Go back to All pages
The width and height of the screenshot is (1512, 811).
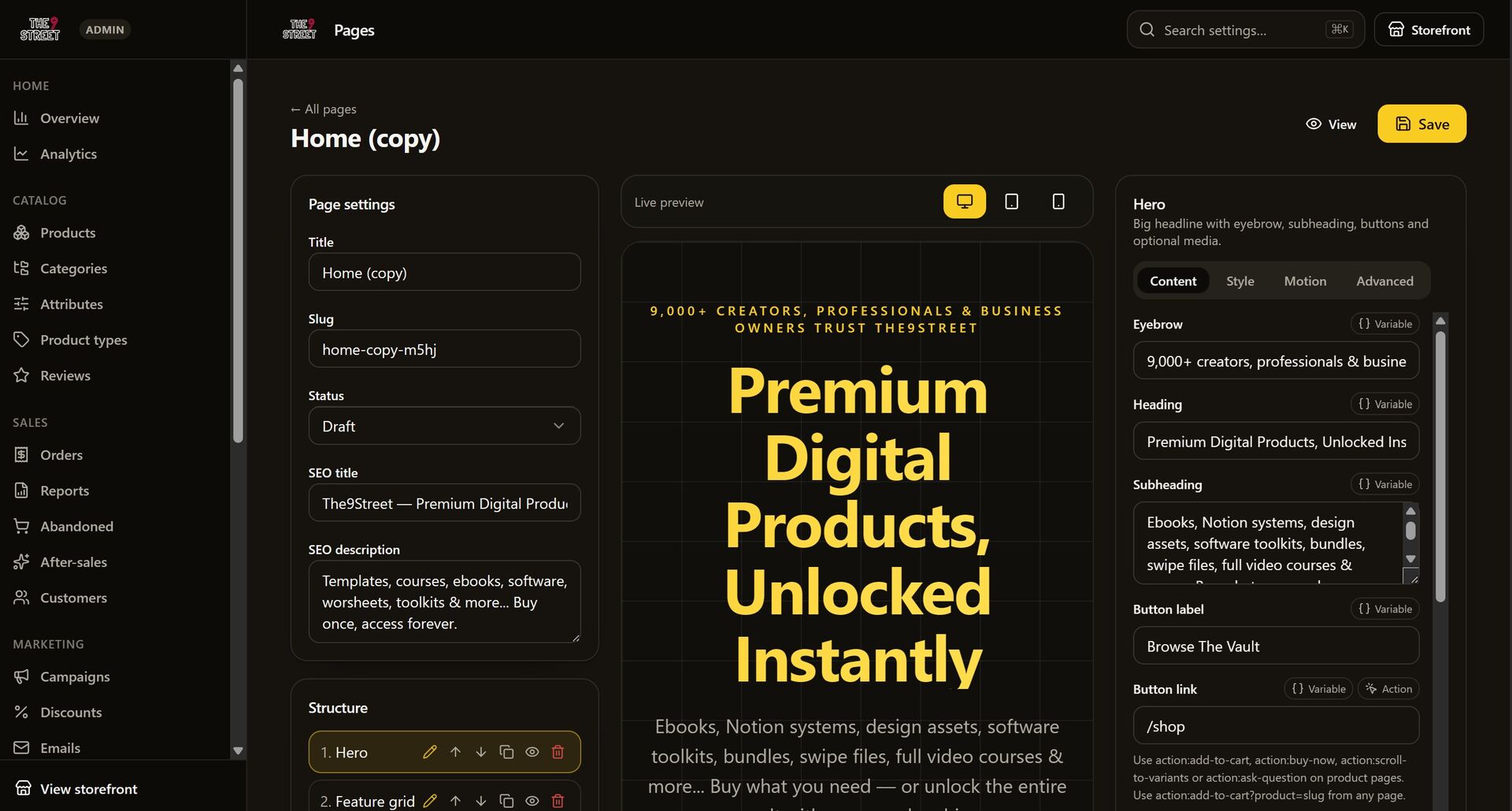coord(323,109)
